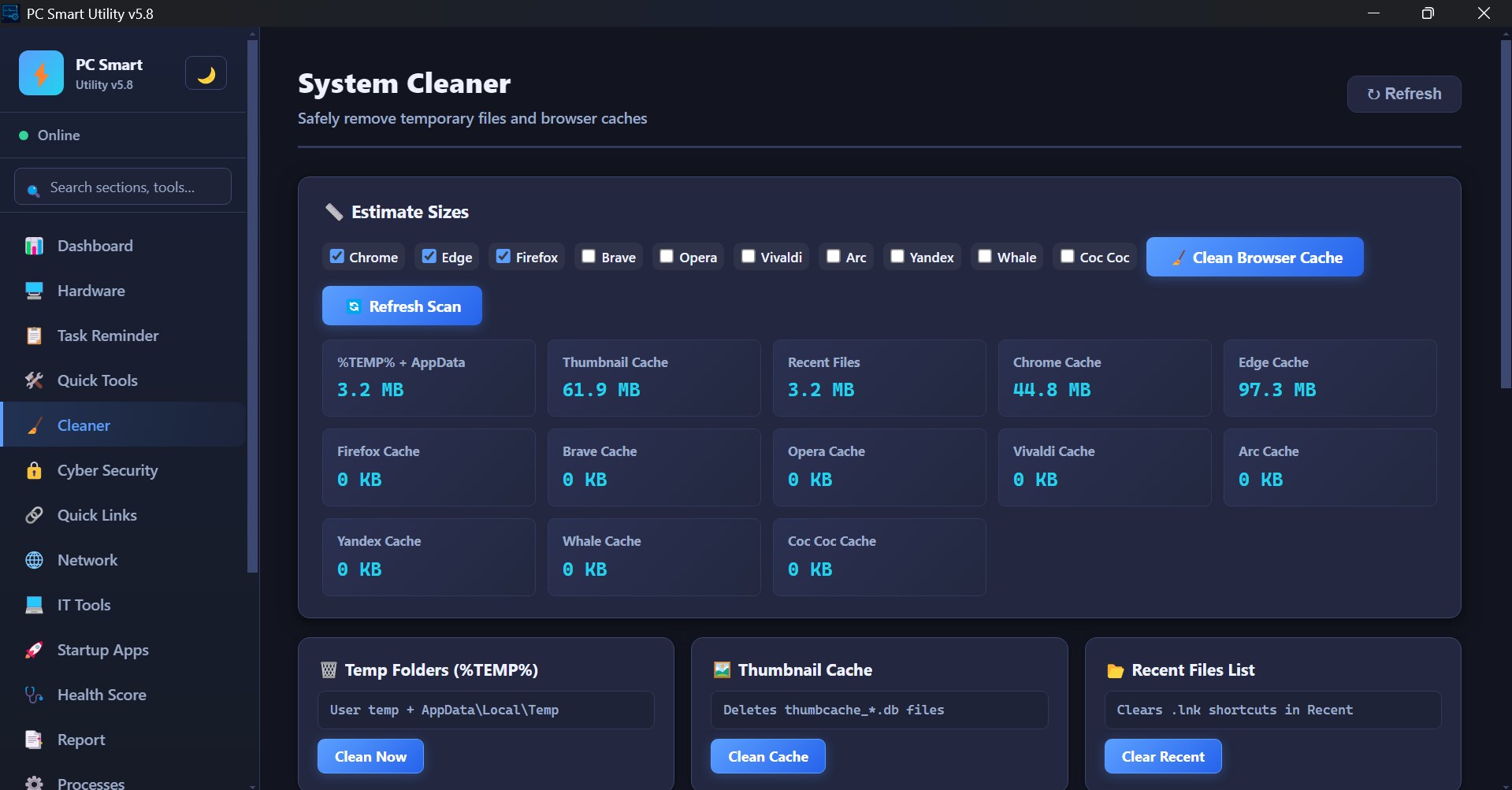Go to Network section label
Viewport: 1512px width, 790px height.
pyautogui.click(x=87, y=560)
